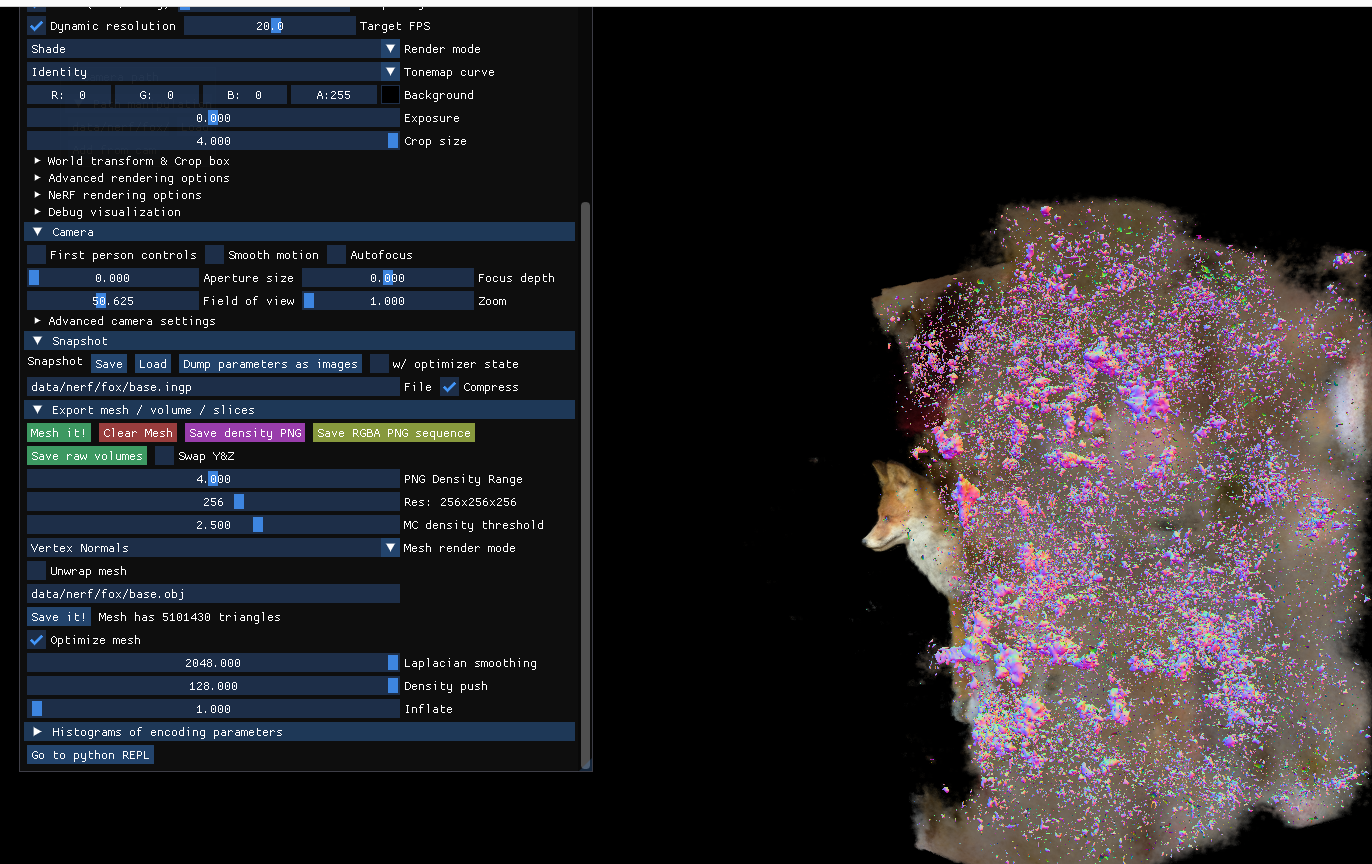Click Save it! to export the mesh
Image resolution: width=1372 pixels, height=864 pixels.
point(58,616)
